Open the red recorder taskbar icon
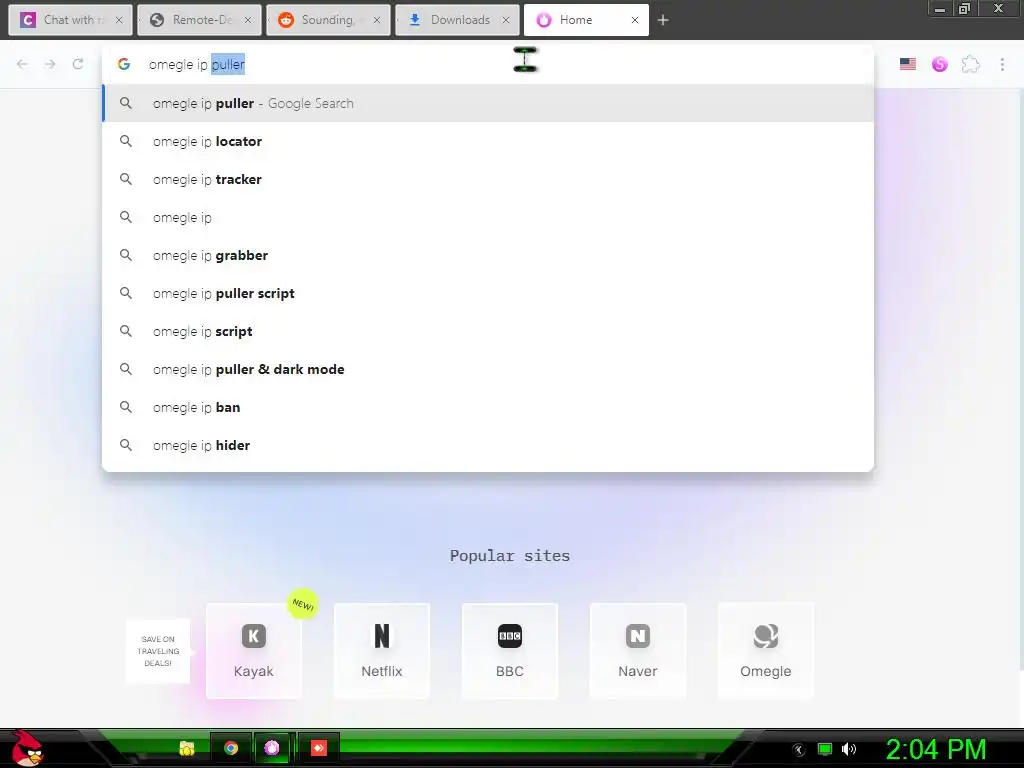Viewport: 1024px width, 768px height. 319,748
